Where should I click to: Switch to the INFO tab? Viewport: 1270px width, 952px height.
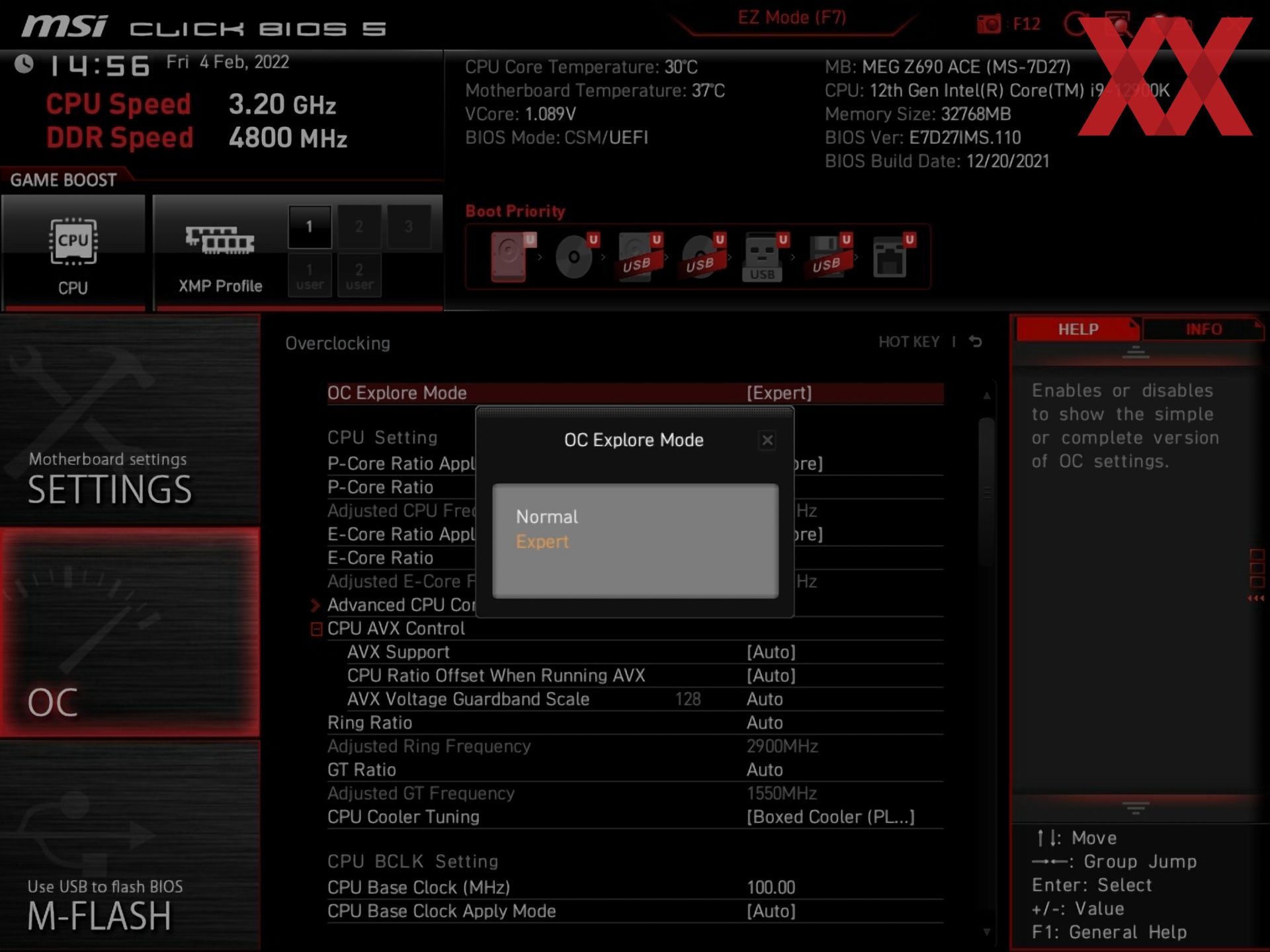point(1203,329)
